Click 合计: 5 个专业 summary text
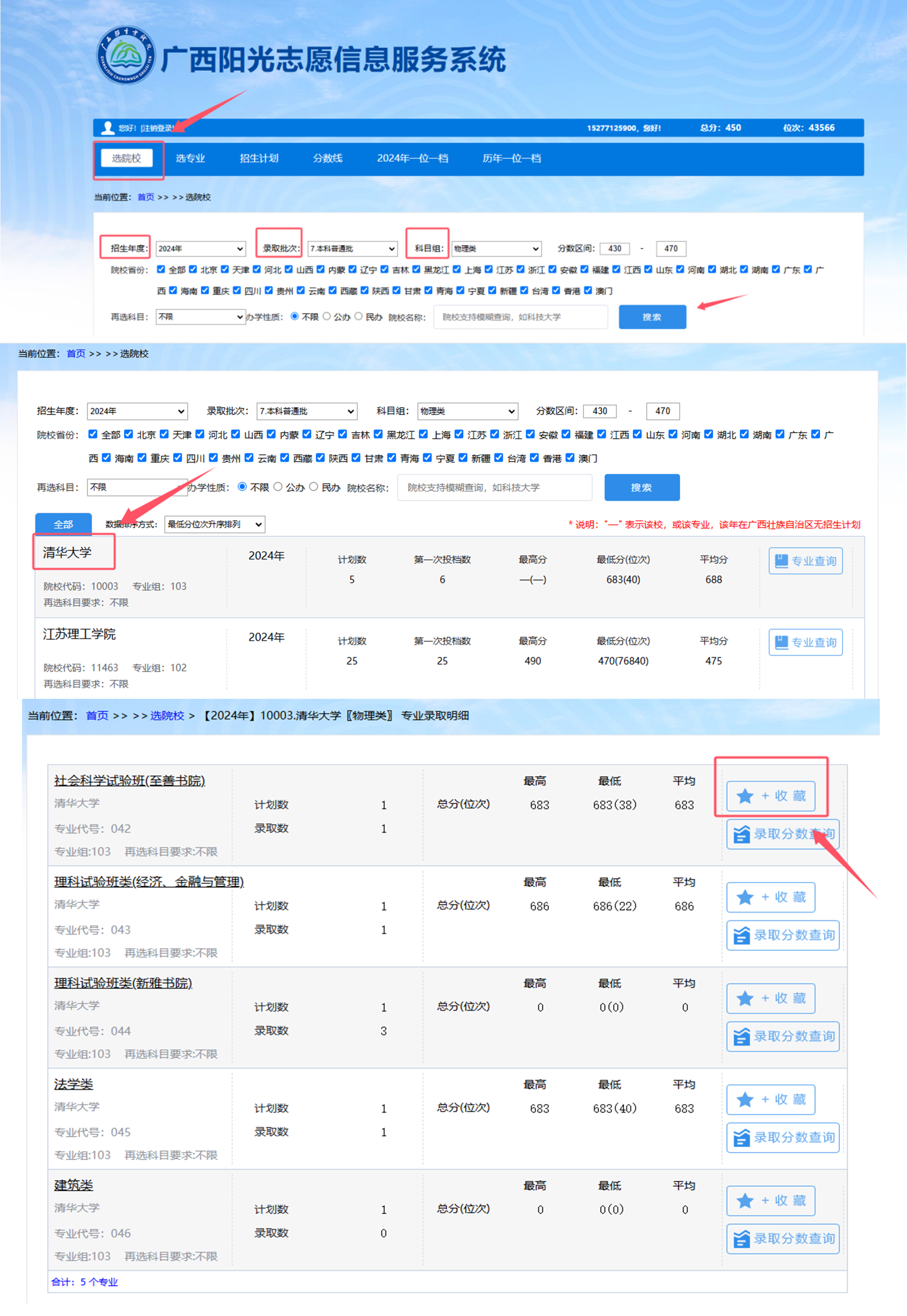 85,1281
